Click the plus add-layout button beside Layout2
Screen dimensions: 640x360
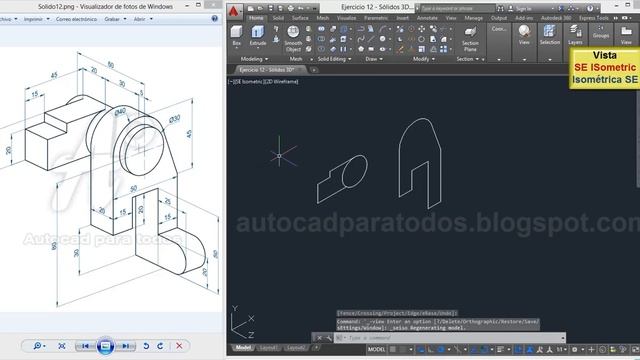pos(316,348)
